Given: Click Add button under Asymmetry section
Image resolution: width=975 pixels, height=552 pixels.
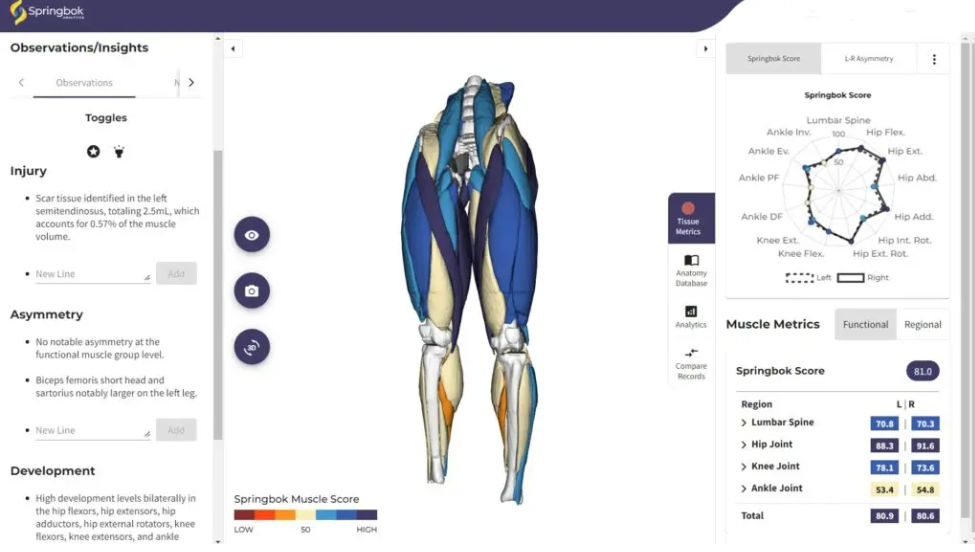Looking at the screenshot, I should point(176,430).
